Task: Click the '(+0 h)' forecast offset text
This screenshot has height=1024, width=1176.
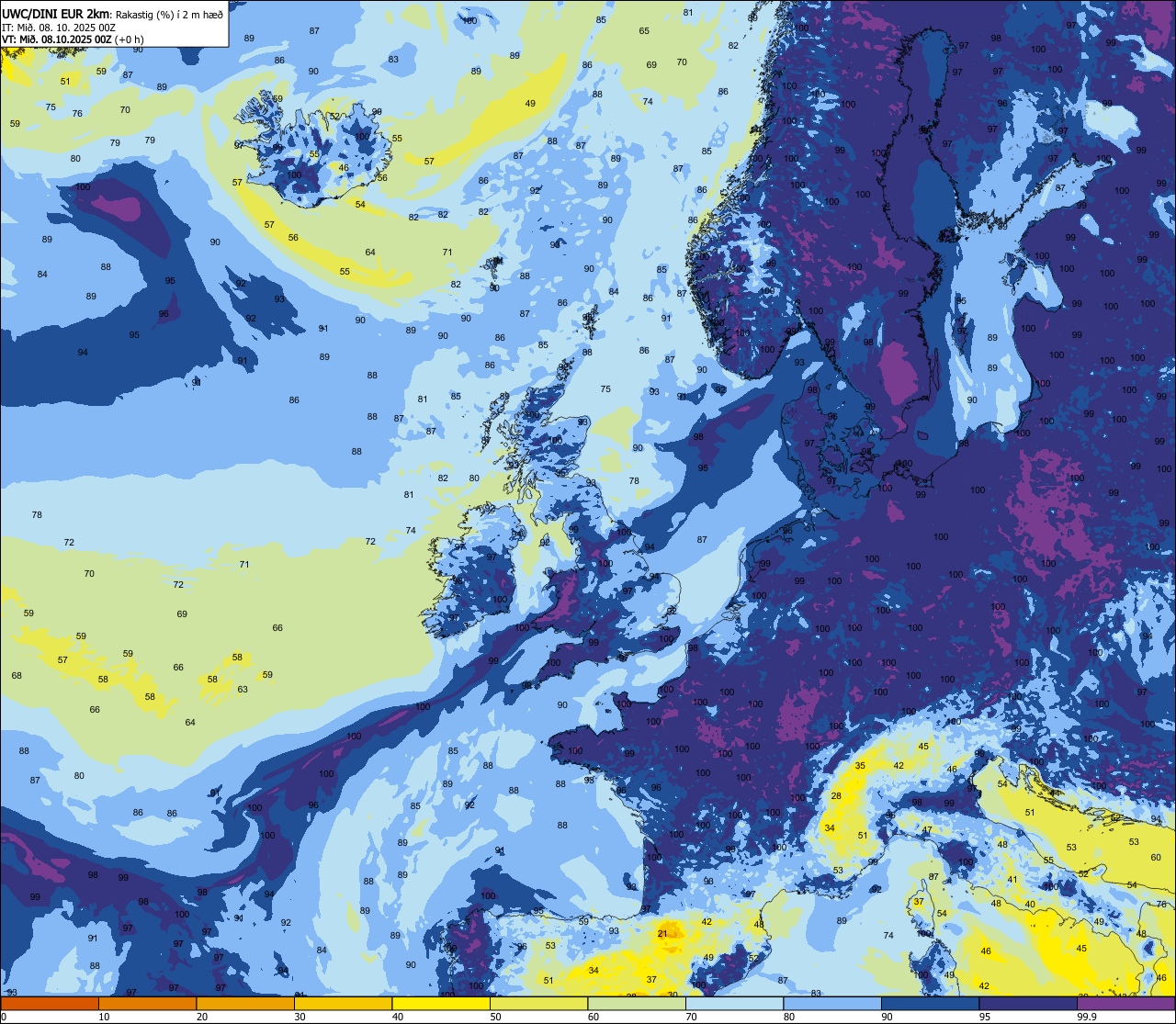Action: pyautogui.click(x=130, y=39)
